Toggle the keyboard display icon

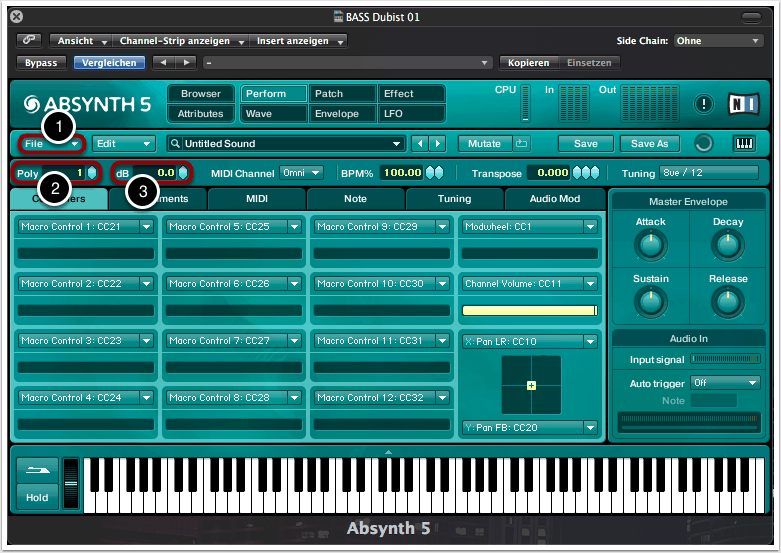point(744,144)
